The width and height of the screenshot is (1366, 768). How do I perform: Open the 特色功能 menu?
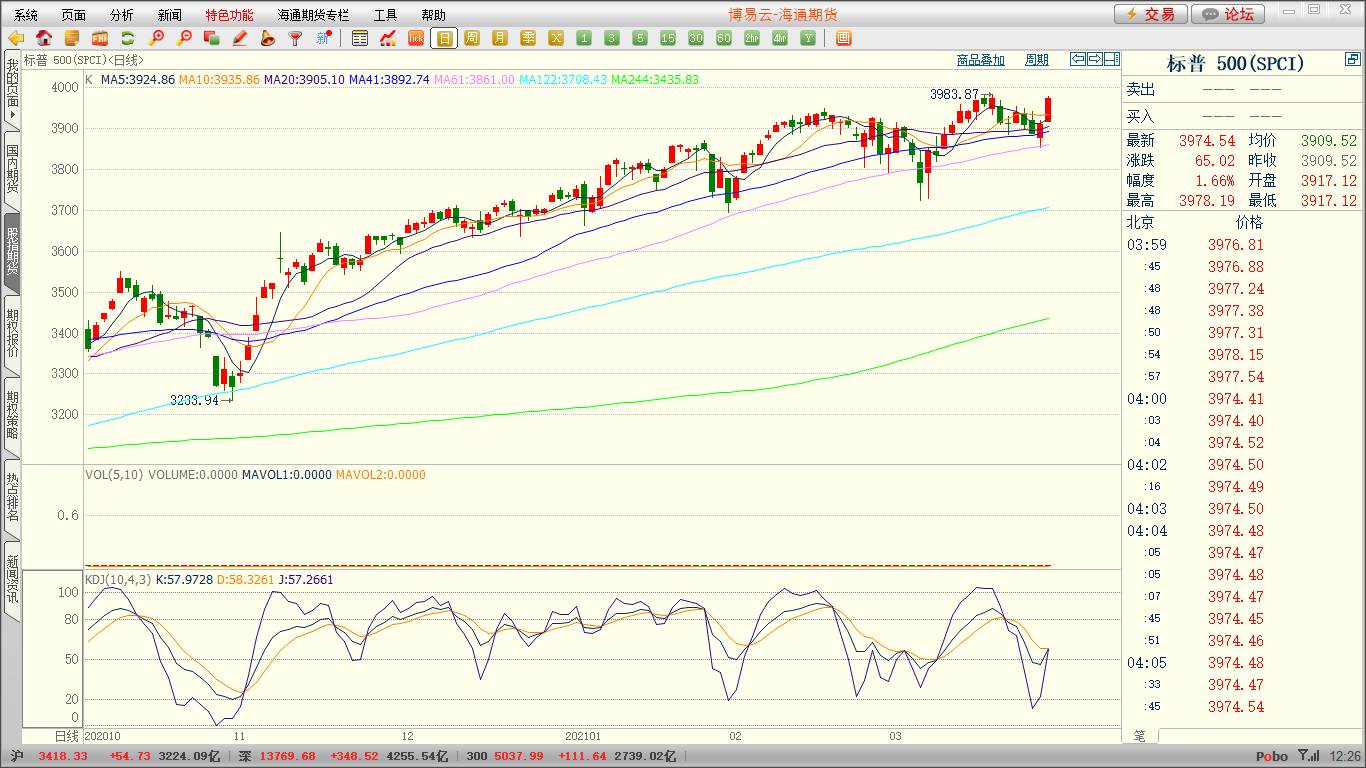pyautogui.click(x=229, y=15)
